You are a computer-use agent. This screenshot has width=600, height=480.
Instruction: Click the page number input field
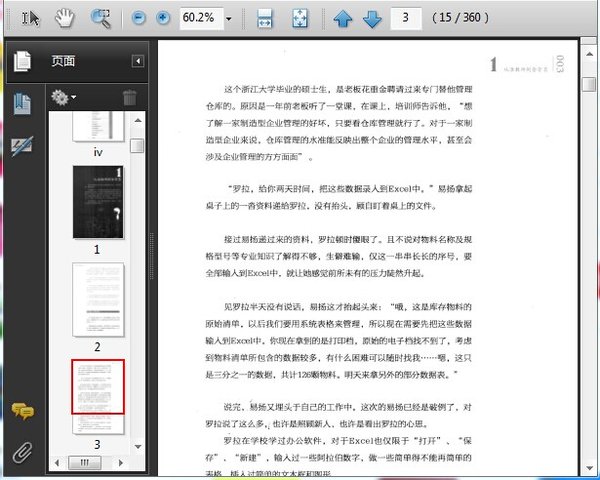405,18
